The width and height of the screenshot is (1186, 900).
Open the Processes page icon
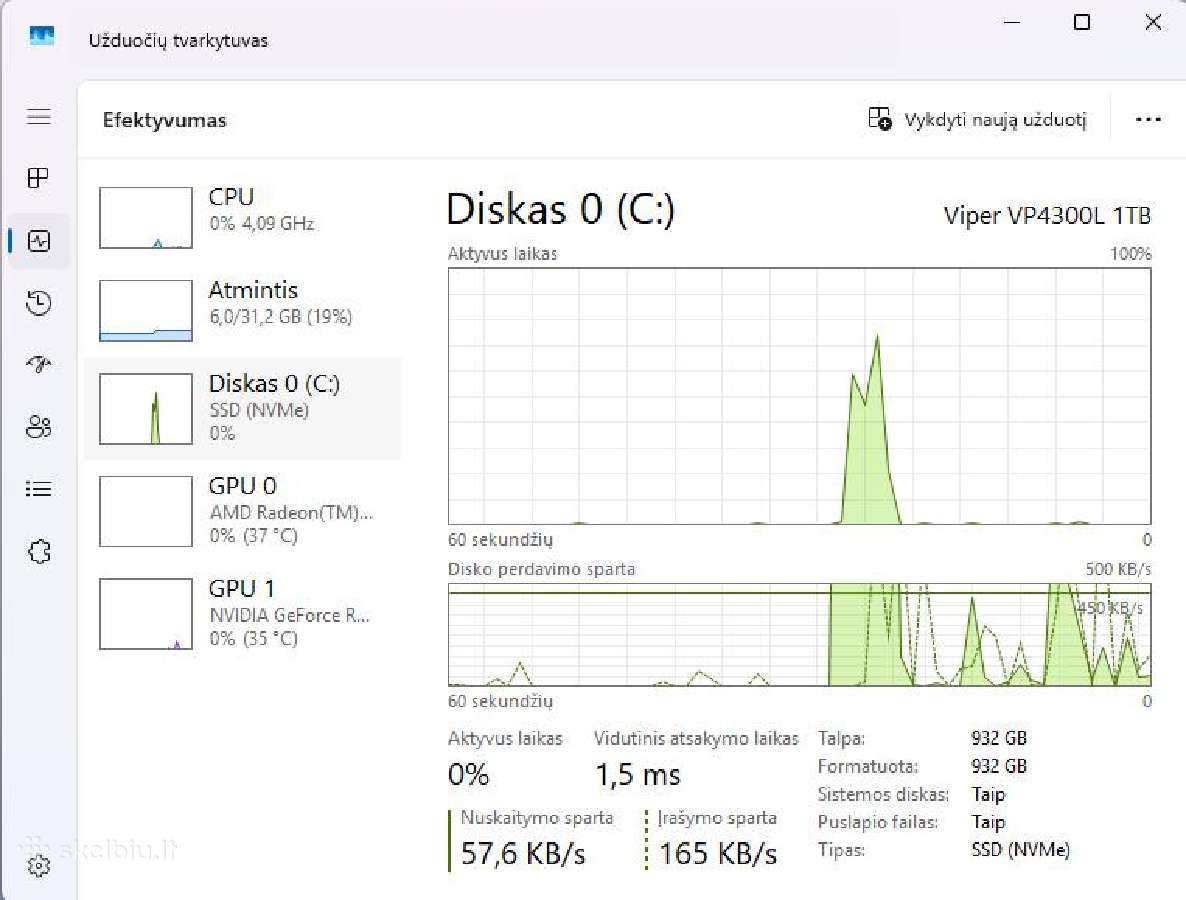click(38, 178)
